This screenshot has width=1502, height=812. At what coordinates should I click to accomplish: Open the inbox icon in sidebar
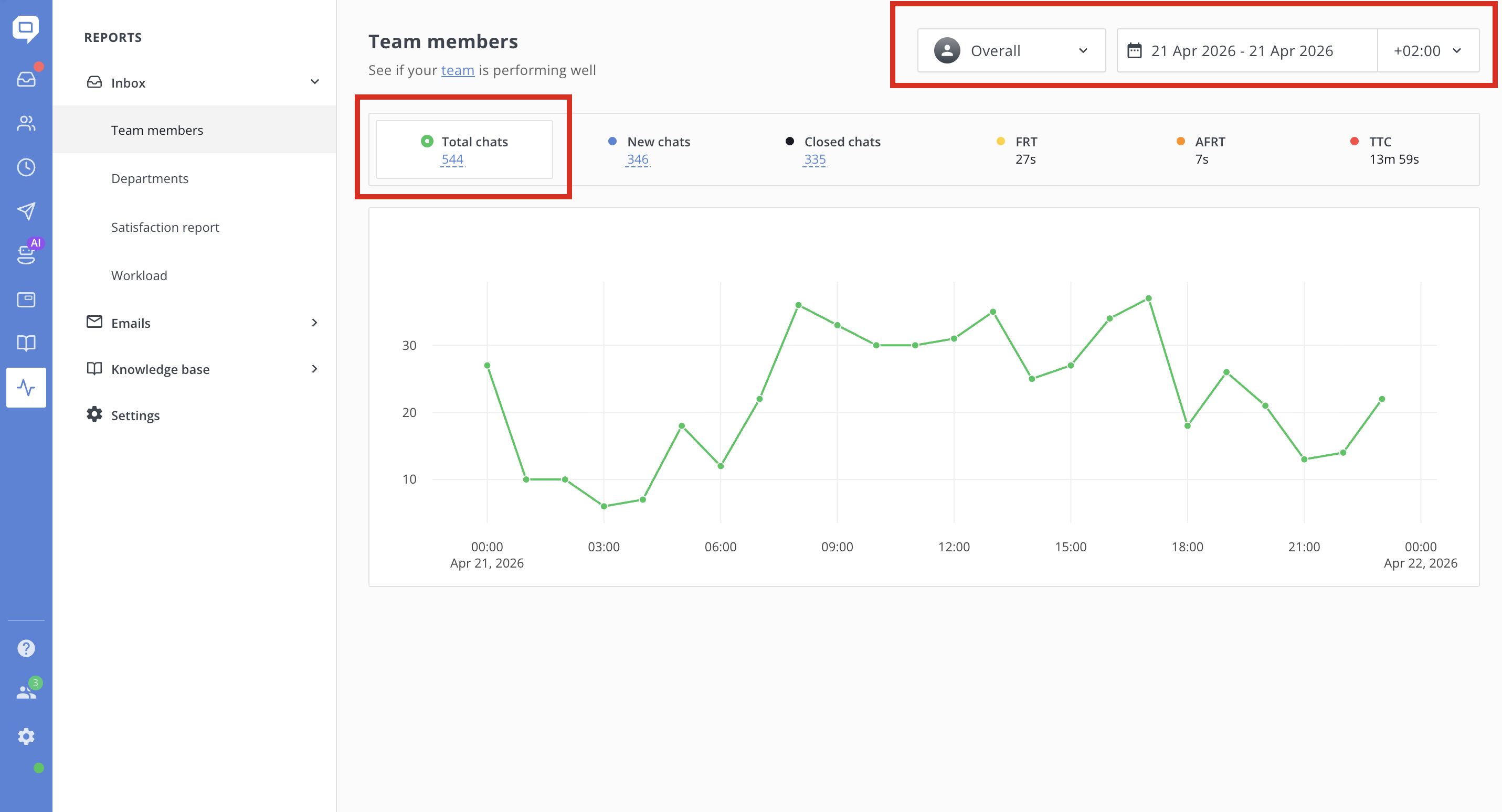26,79
